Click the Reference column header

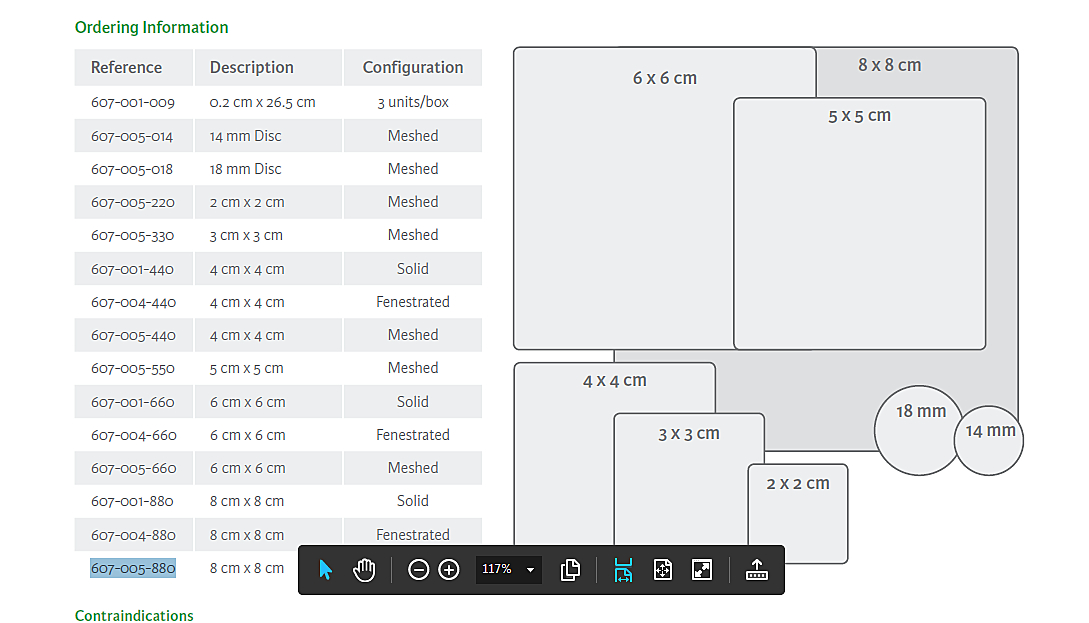126,68
